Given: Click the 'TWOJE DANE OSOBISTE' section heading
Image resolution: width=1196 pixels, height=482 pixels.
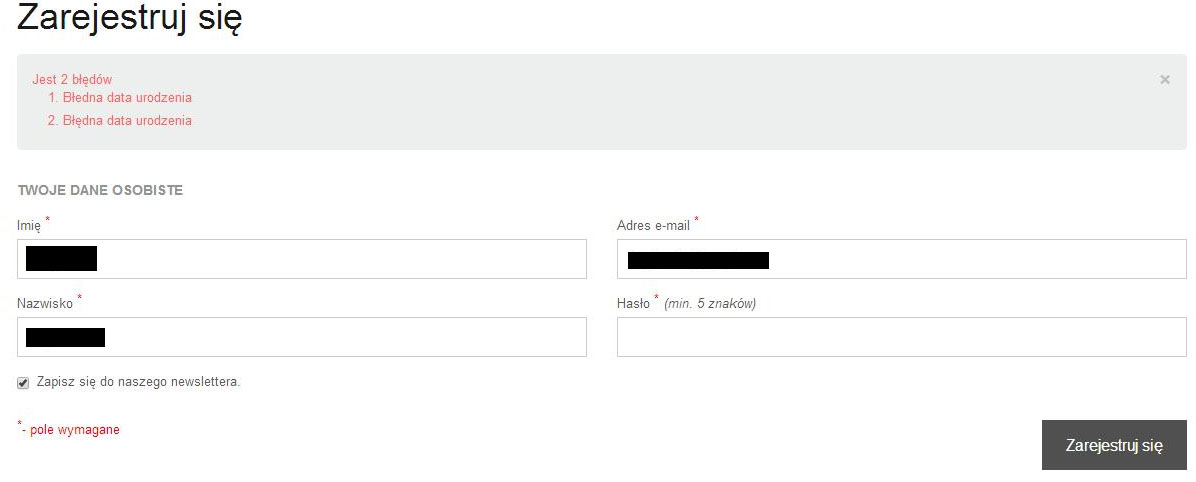Looking at the screenshot, I should (100, 190).
